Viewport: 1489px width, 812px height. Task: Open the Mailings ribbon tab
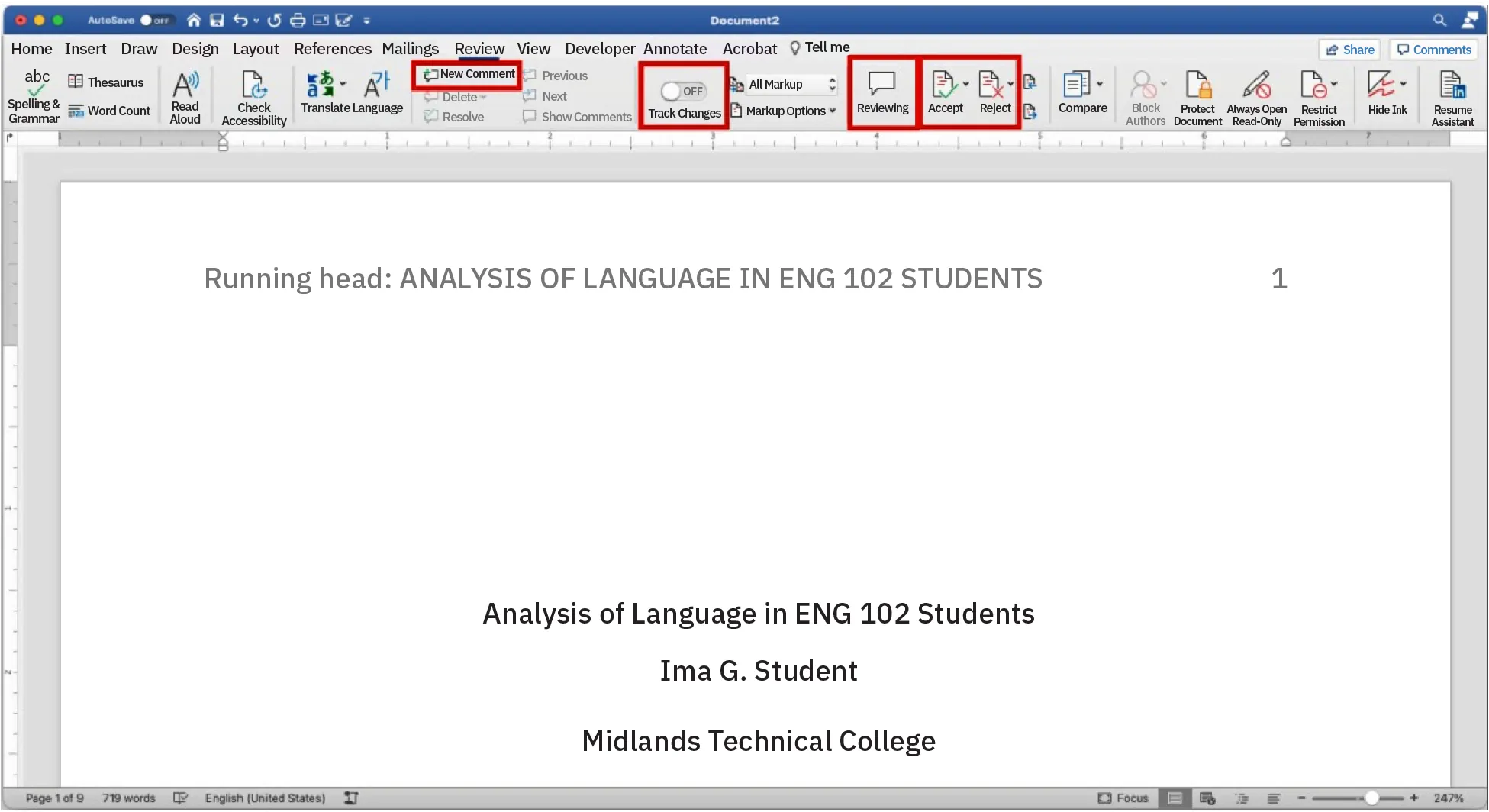pyautogui.click(x=410, y=48)
